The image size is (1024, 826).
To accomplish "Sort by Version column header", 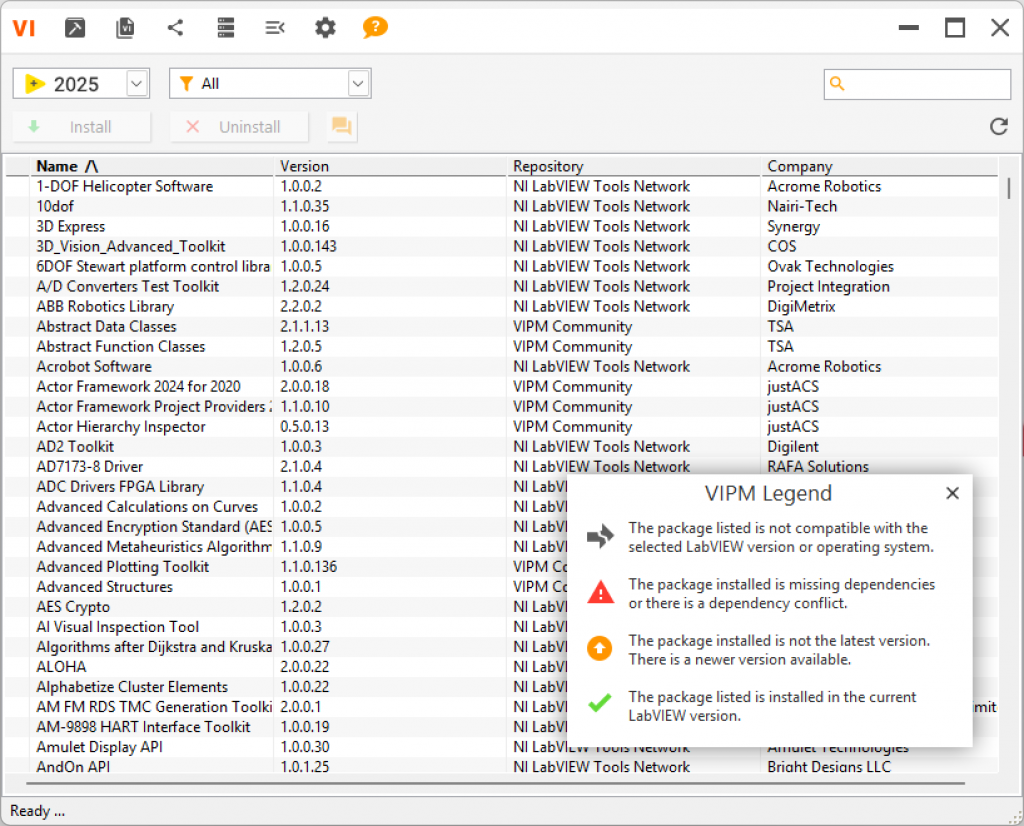I will (391, 167).
